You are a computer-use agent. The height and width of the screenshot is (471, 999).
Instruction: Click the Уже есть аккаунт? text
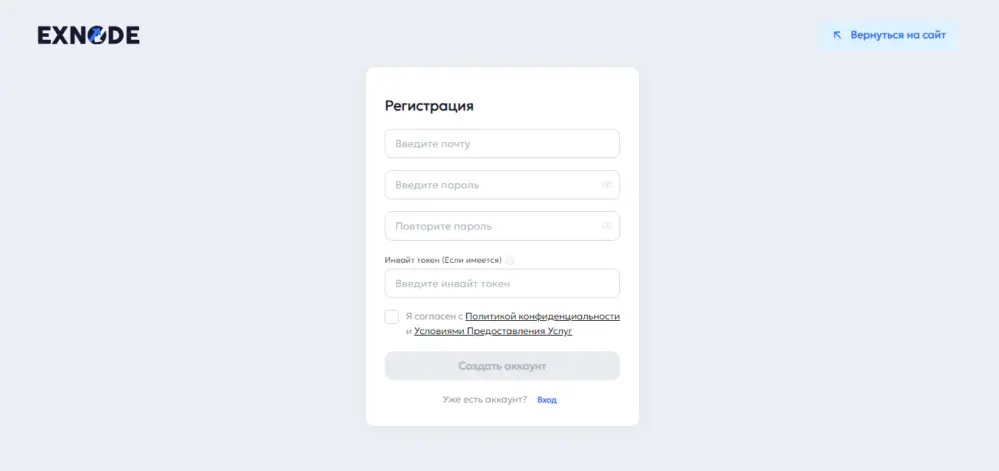[484, 400]
